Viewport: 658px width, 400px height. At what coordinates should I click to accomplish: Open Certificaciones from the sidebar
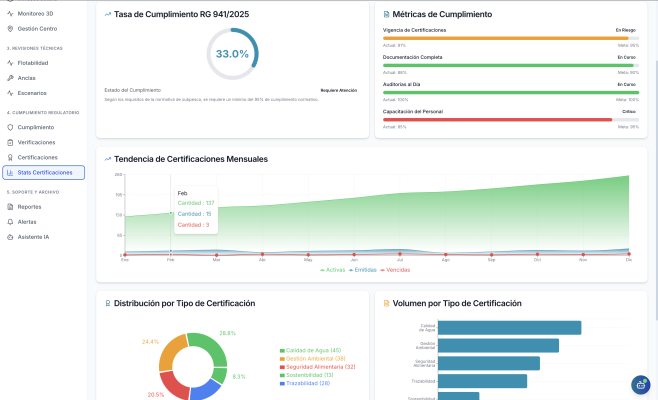(37, 157)
